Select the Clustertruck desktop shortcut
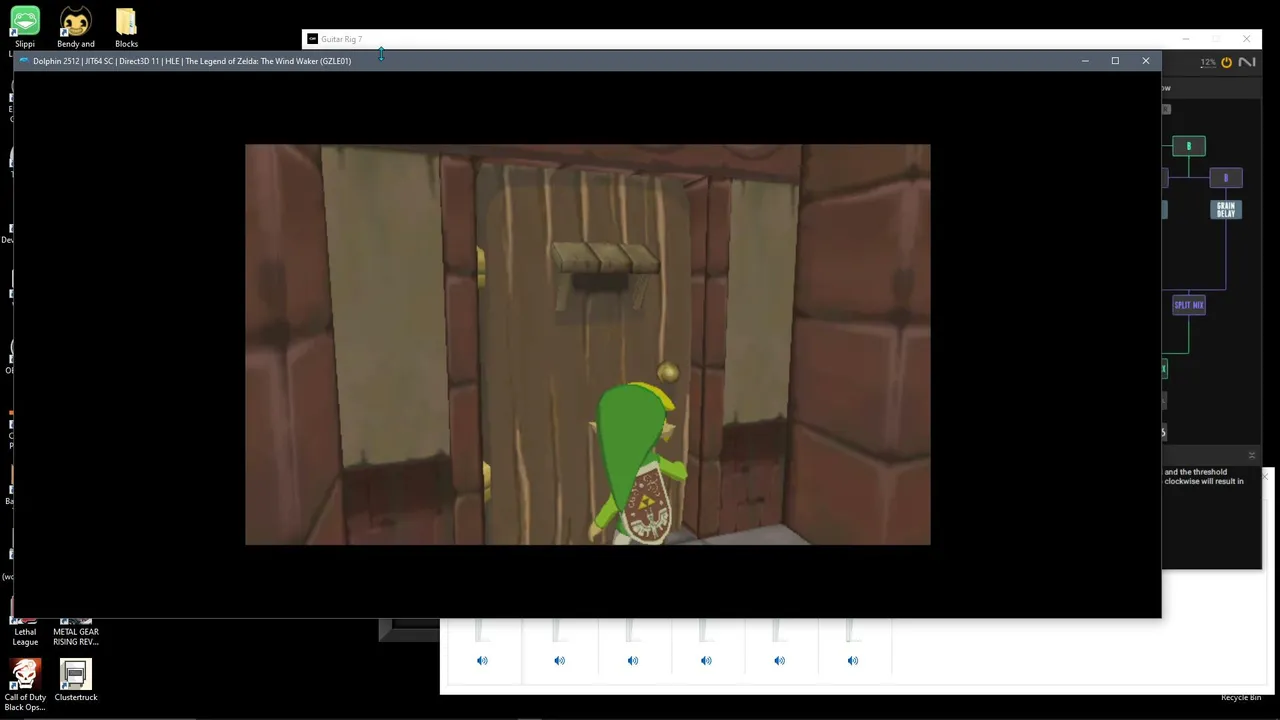 pyautogui.click(x=75, y=680)
